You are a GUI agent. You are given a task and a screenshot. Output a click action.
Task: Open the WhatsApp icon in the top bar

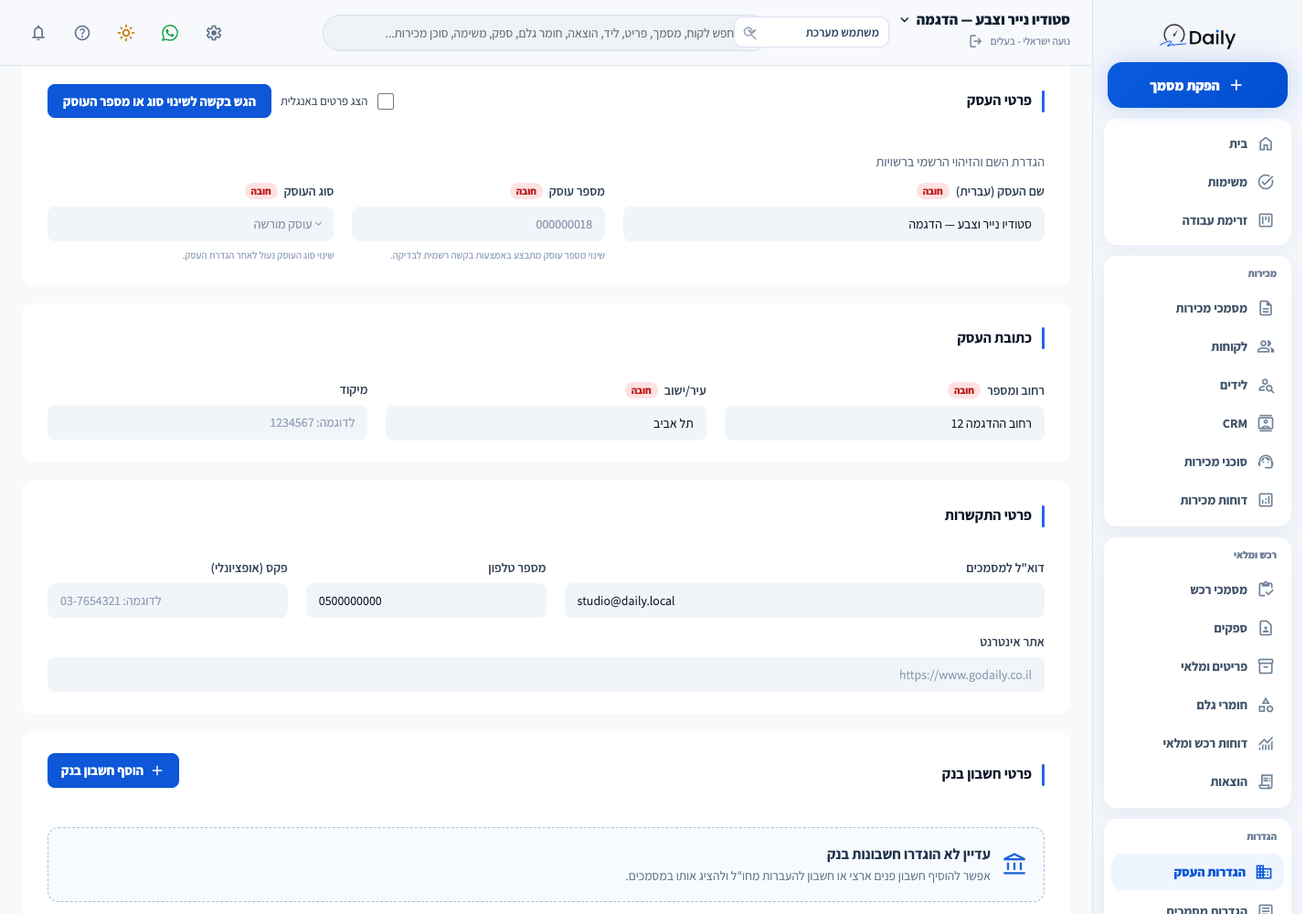coord(170,33)
